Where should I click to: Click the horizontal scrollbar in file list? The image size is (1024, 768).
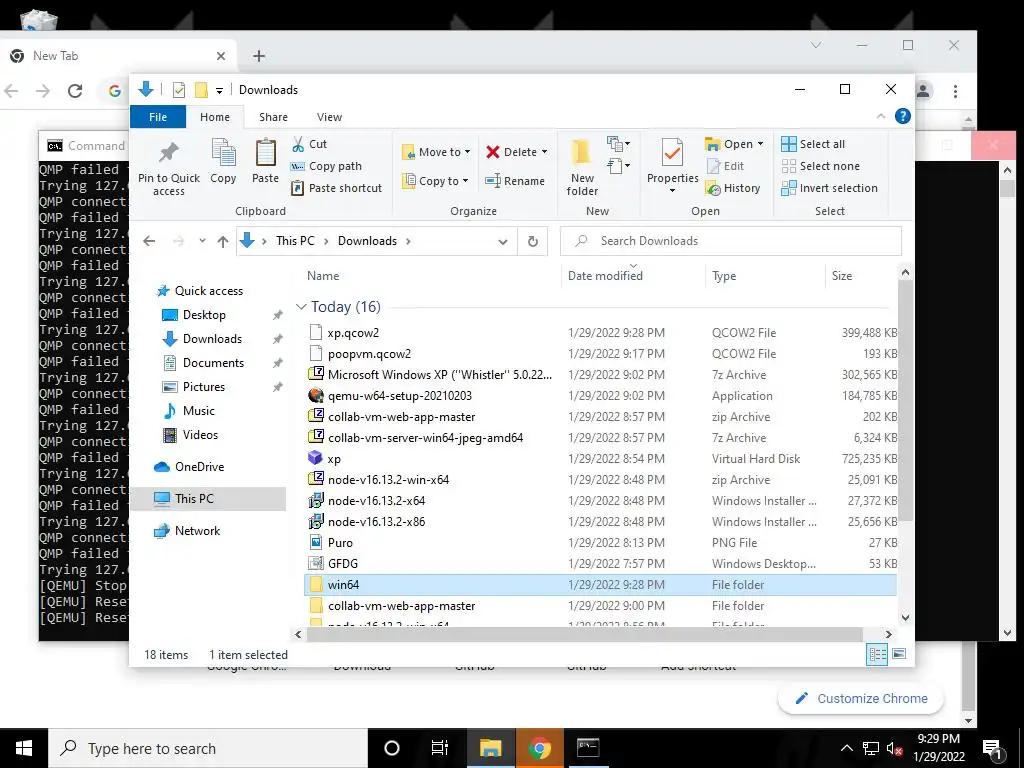(x=584, y=633)
